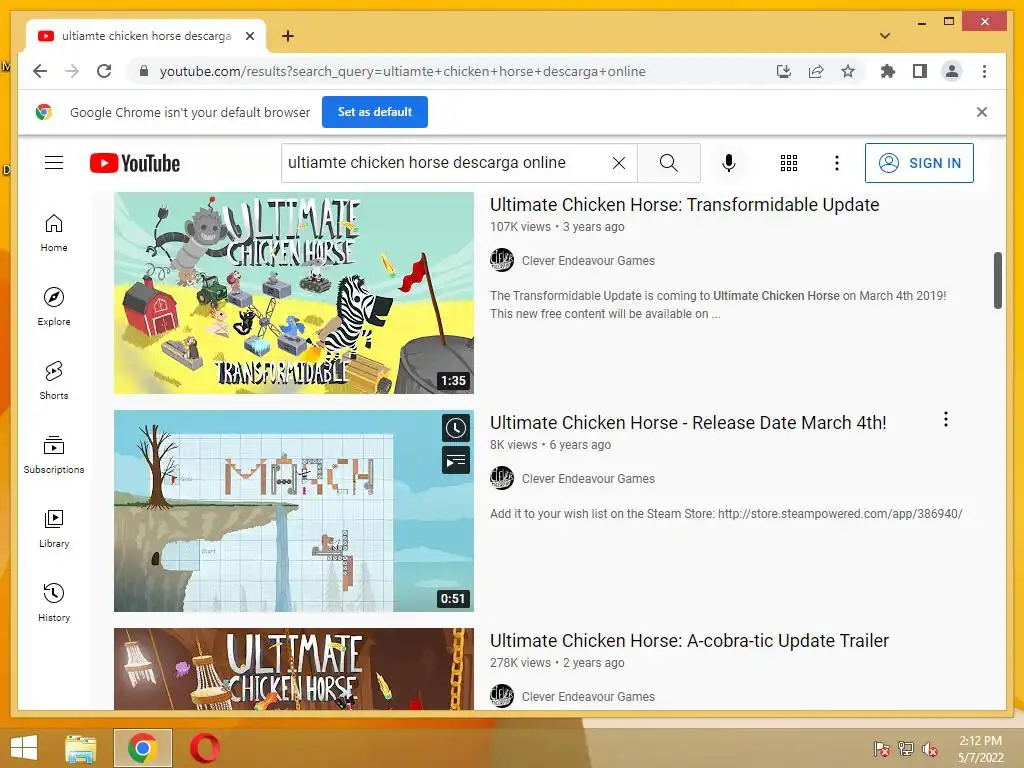Clear the YouTube search query text
Image resolution: width=1024 pixels, height=768 pixels.
(x=618, y=163)
